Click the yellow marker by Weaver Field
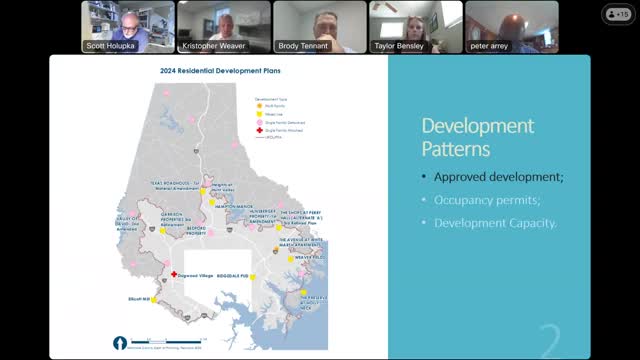Viewport: 640px width, 360px height. (x=291, y=259)
